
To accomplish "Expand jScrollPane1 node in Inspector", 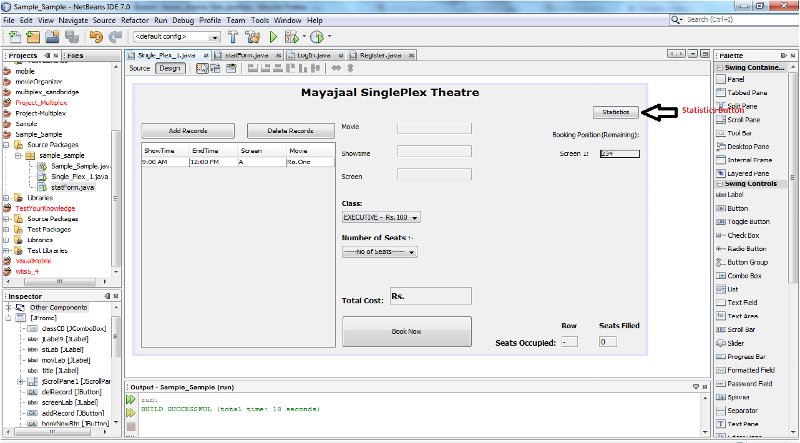I will [x=20, y=383].
